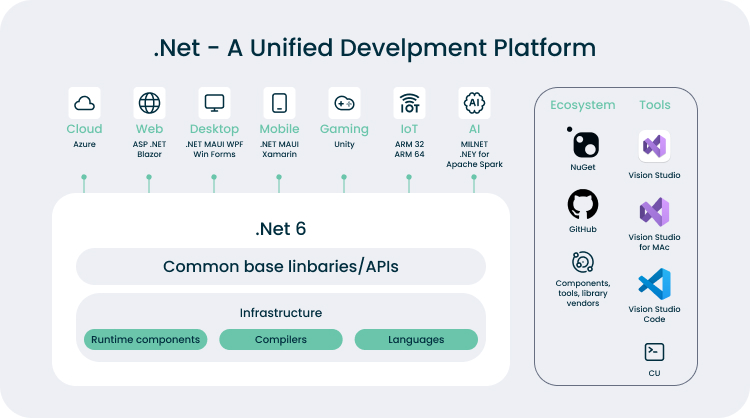Viewport: 750px width, 418px height.
Task: Click the ASP .NET Blazor text
Action: 149,149
